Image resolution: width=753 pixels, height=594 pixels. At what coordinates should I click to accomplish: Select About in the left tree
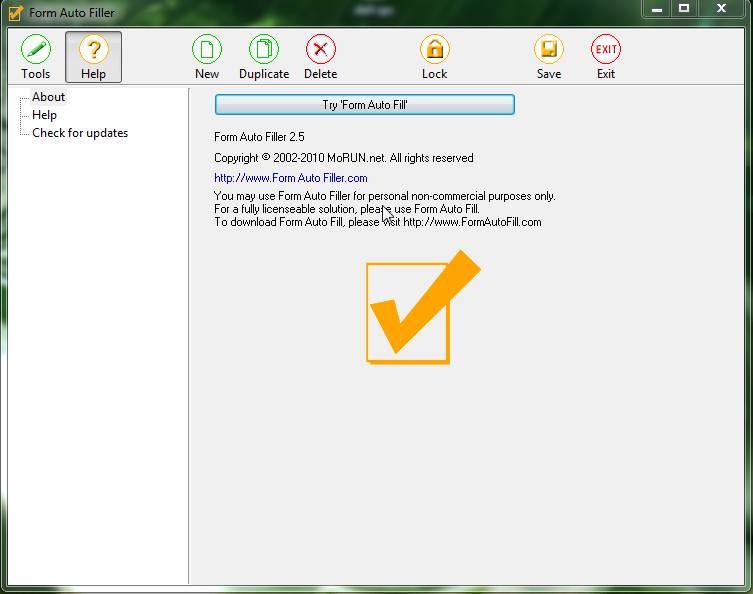pos(49,97)
